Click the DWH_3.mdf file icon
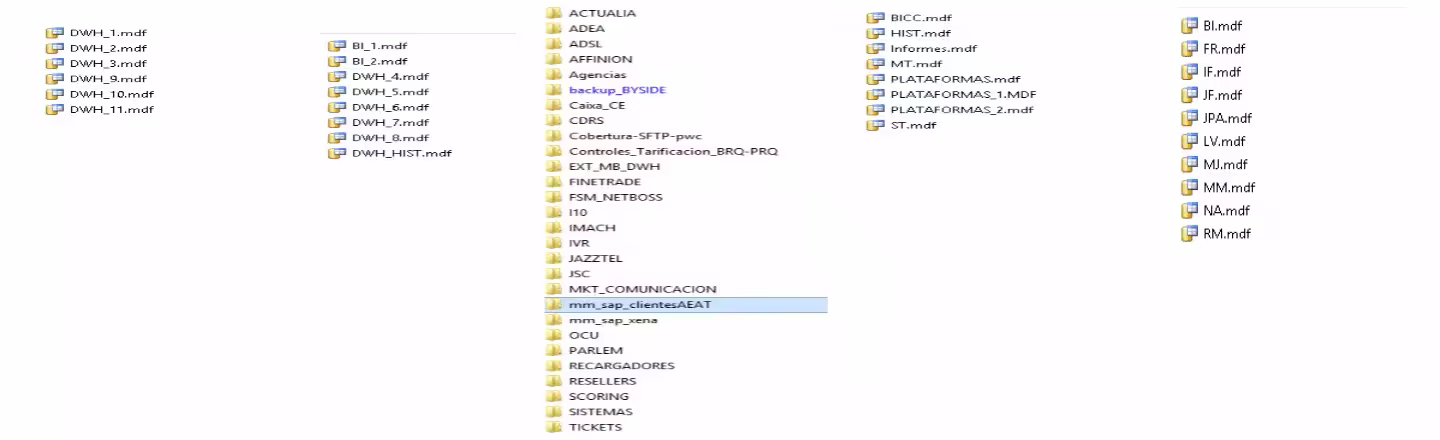The image size is (1440, 440). pyautogui.click(x=55, y=63)
